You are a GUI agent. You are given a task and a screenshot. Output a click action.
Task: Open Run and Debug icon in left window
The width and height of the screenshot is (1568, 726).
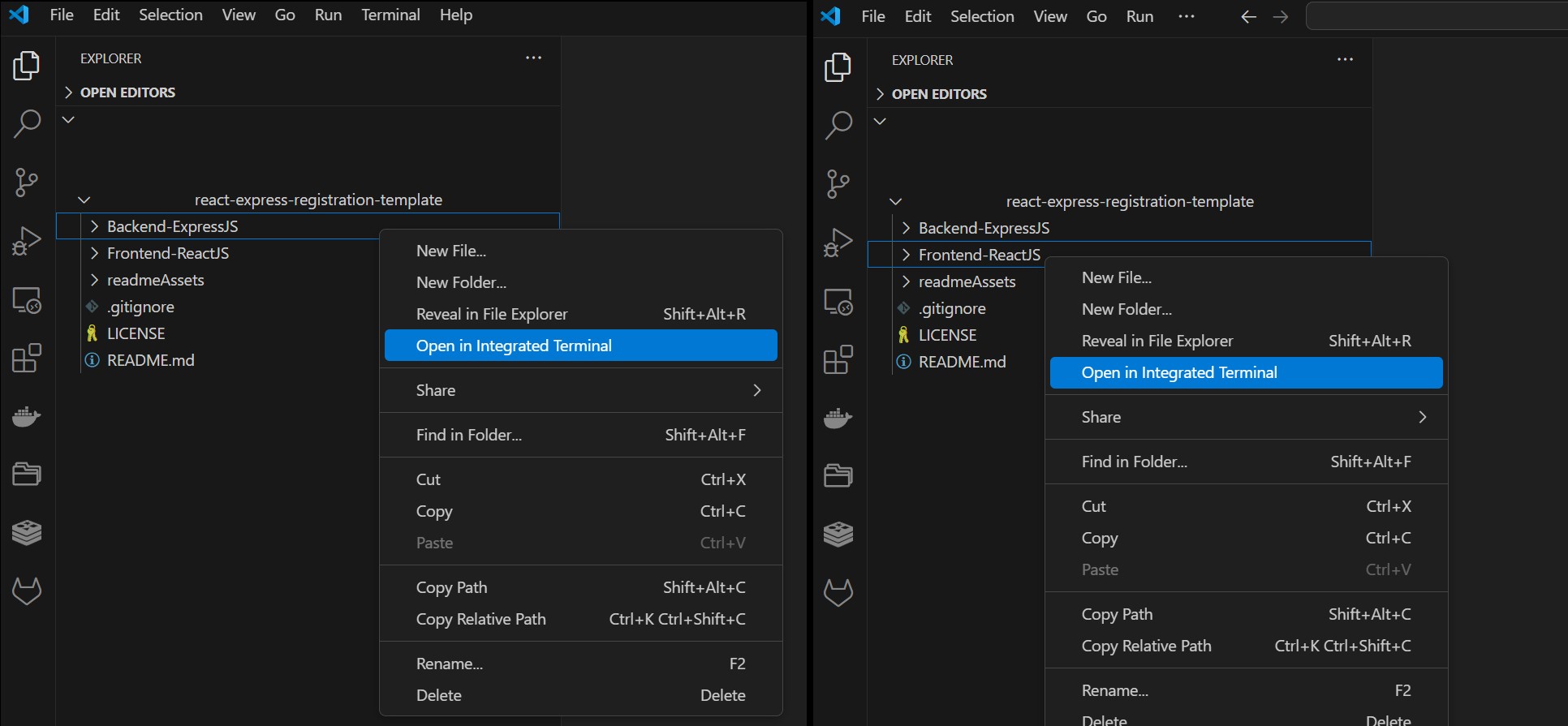coord(27,241)
